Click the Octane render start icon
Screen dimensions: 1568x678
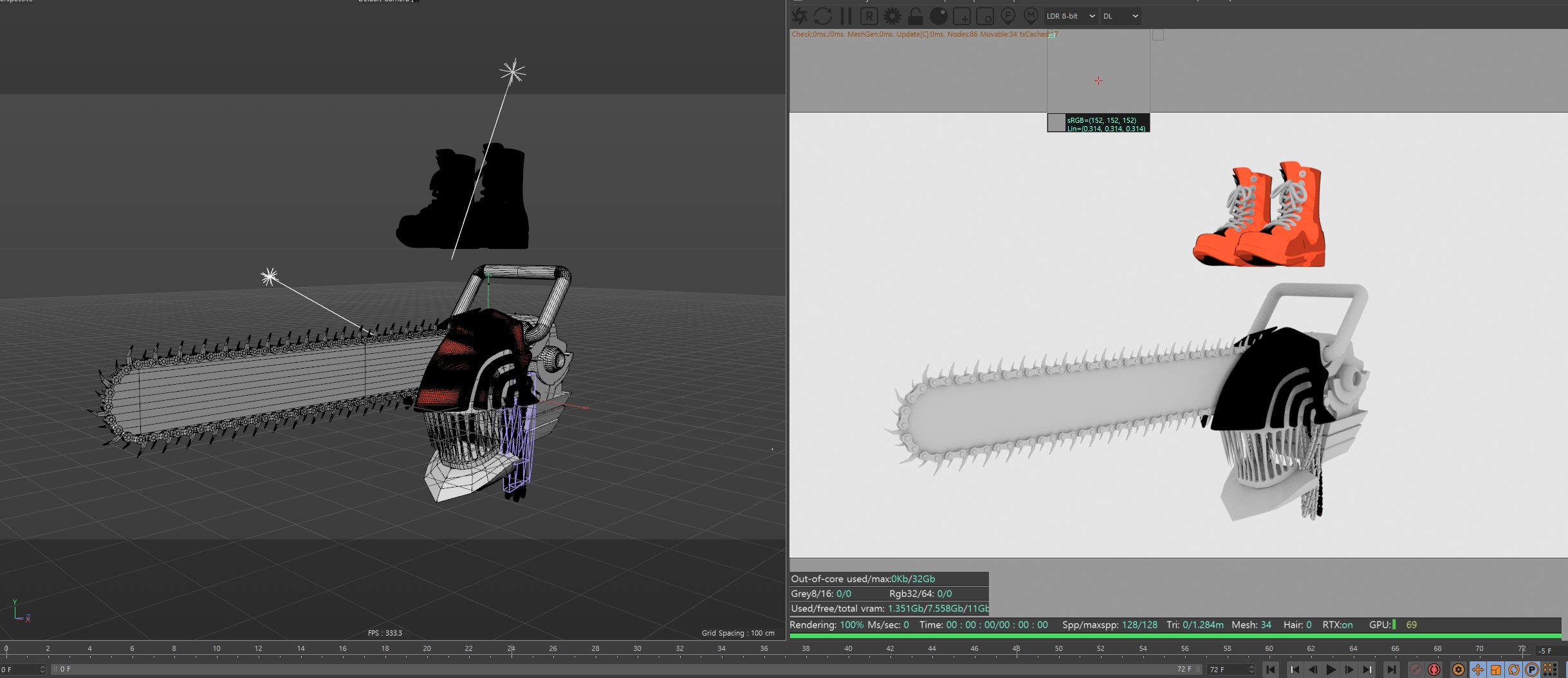coord(800,16)
